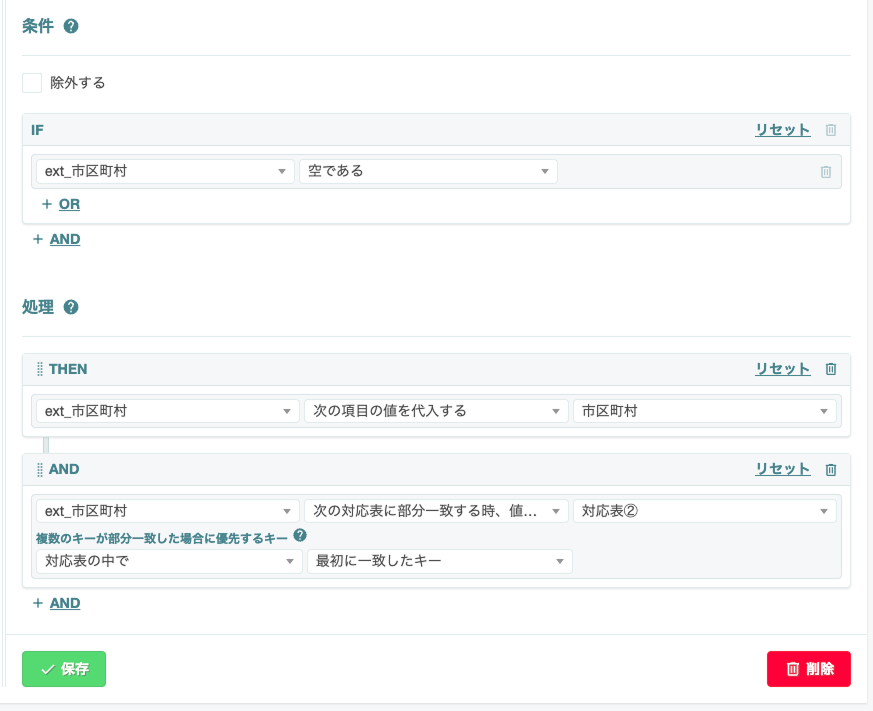The height and width of the screenshot is (711, 873).
Task: Open help icon next to 条件 heading
Action: point(71,26)
